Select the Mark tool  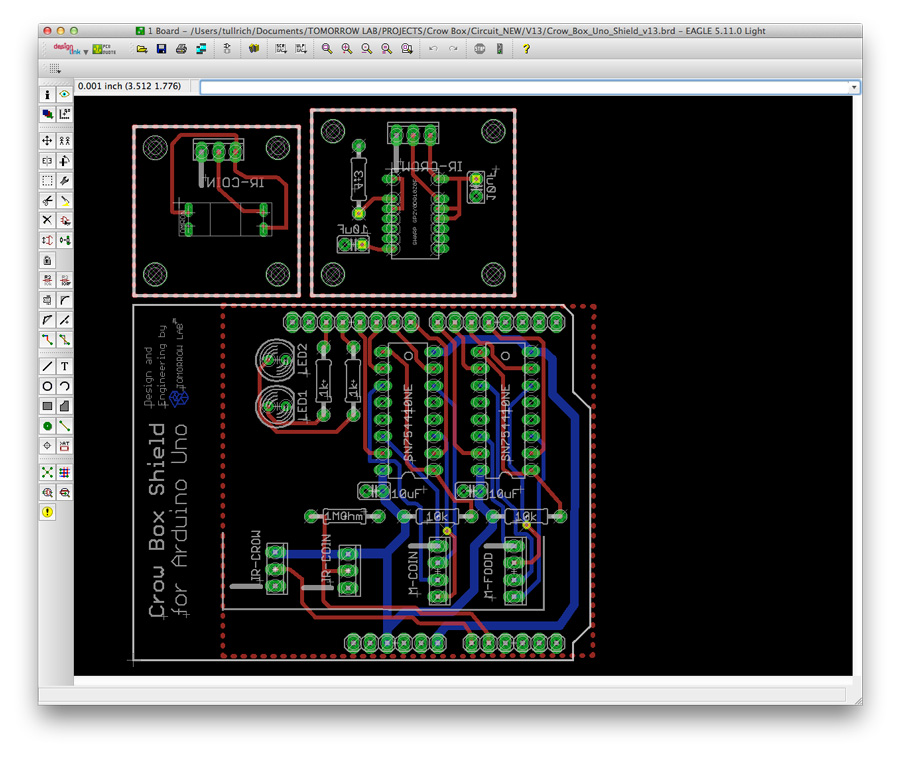pos(65,114)
